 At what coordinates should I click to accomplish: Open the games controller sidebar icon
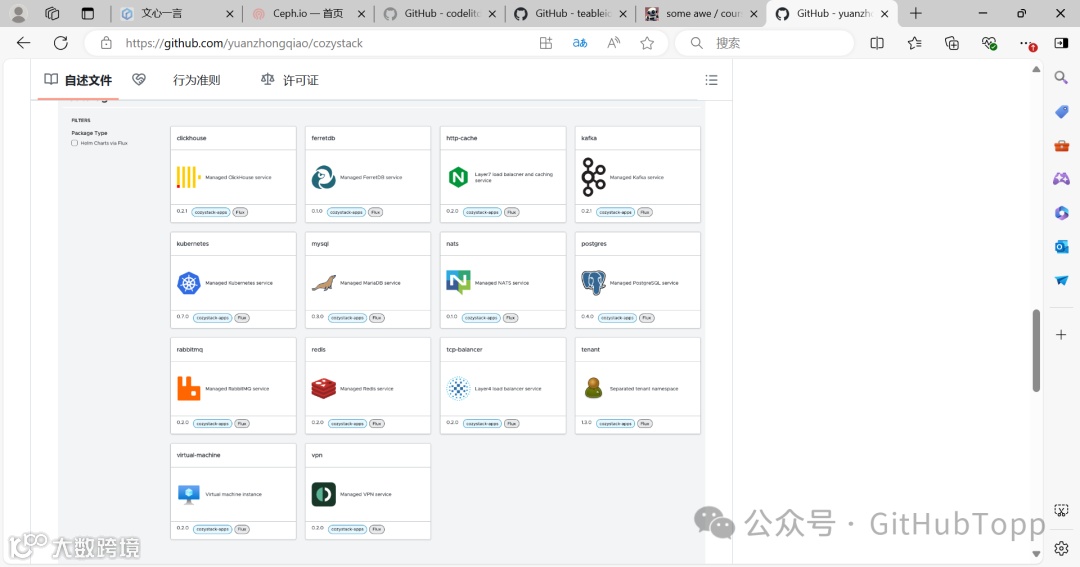pos(1061,178)
